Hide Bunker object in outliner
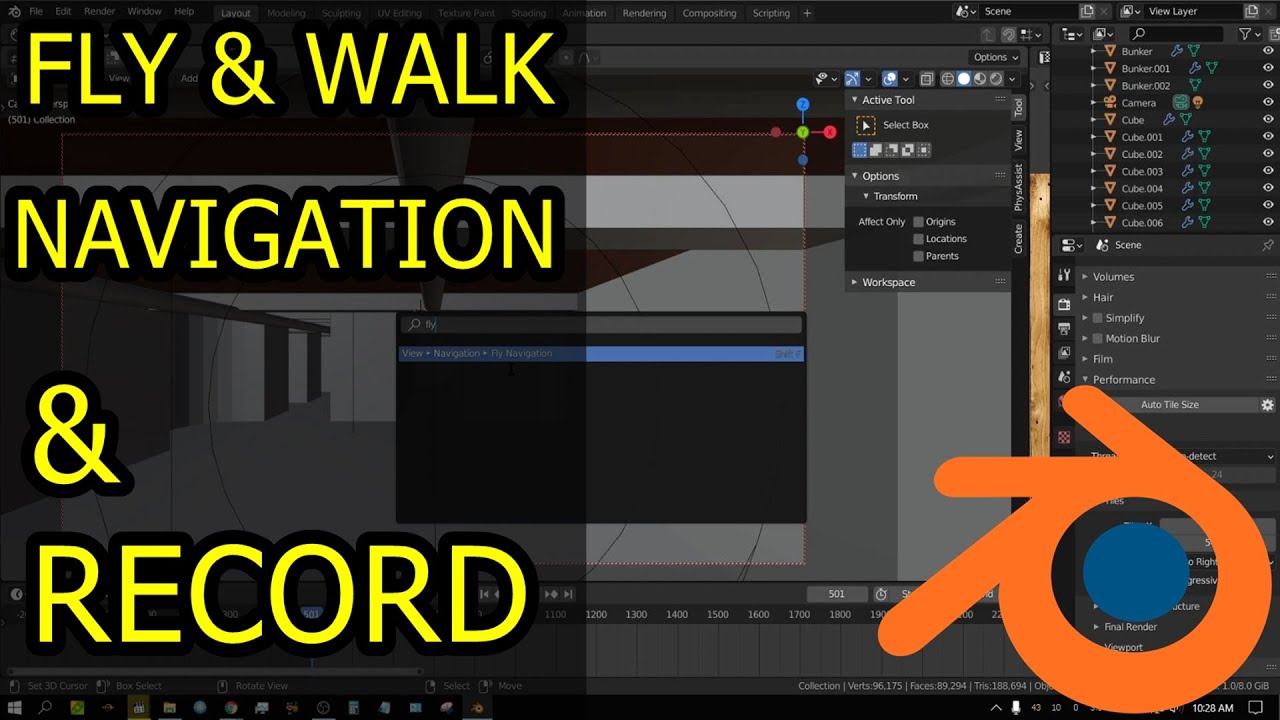1280x720 pixels. tap(1268, 51)
